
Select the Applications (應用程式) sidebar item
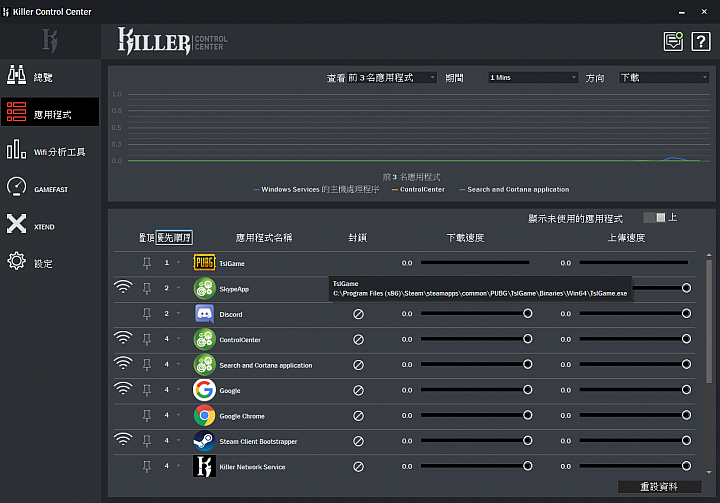[50, 112]
